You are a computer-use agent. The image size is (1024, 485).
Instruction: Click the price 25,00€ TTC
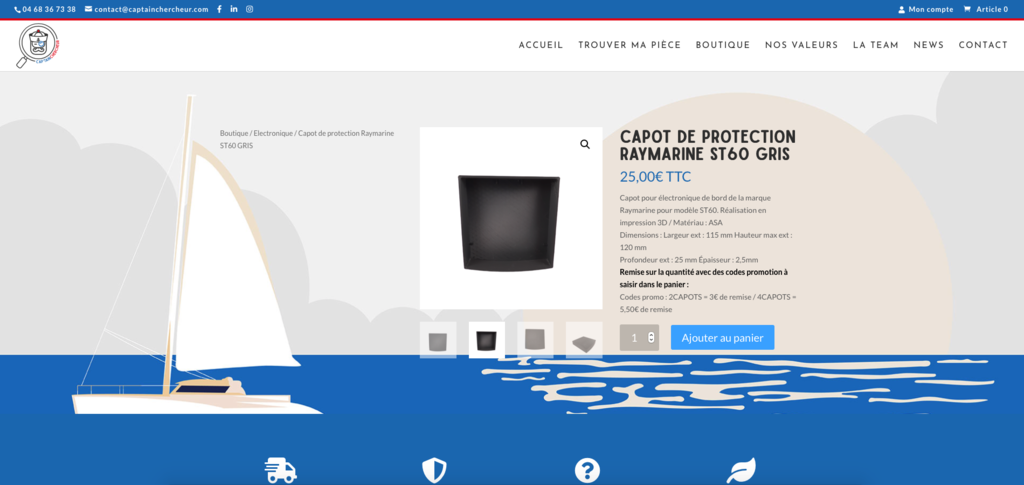(655, 177)
